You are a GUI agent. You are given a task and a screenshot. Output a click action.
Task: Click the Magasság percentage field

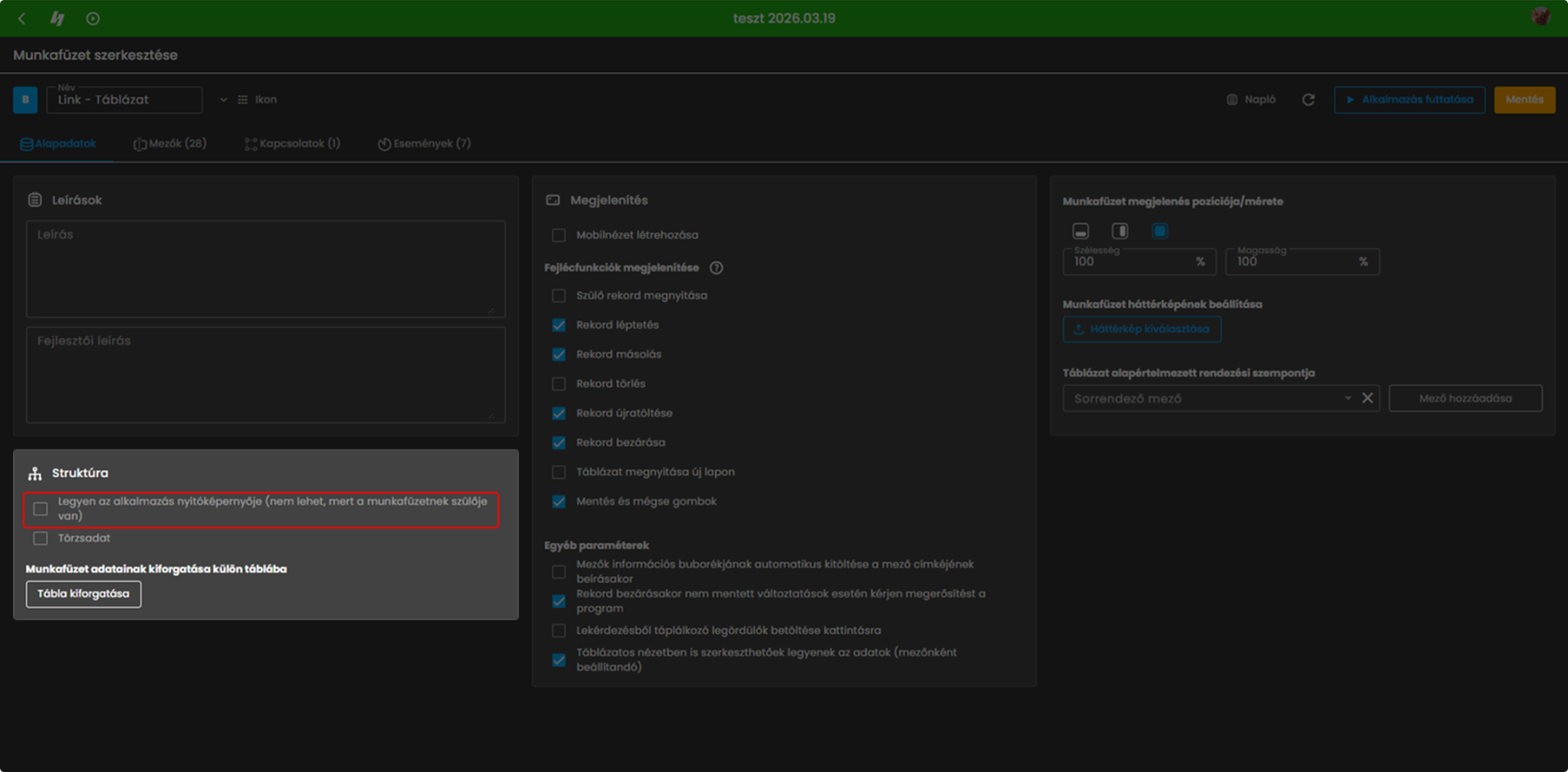1303,261
